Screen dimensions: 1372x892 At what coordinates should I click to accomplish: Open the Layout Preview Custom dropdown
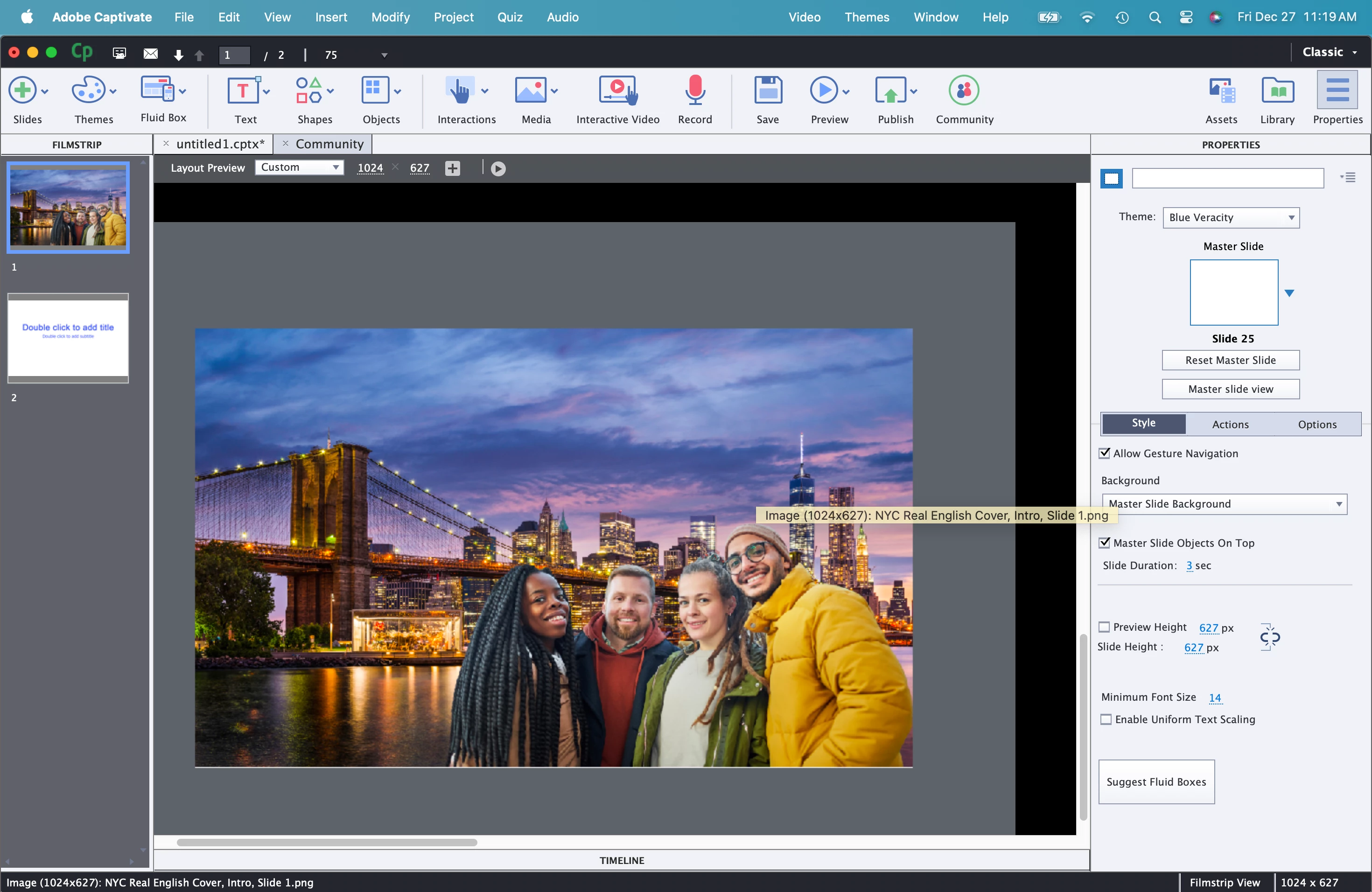click(x=299, y=167)
